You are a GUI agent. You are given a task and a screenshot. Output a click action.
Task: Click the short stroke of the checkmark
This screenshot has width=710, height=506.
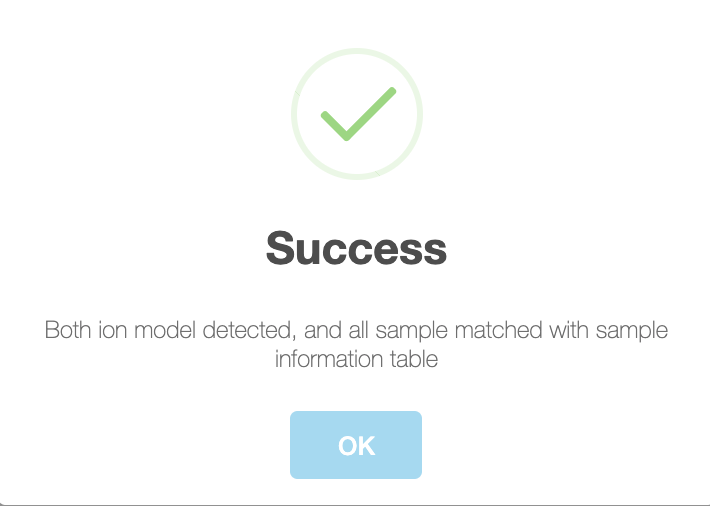click(x=334, y=126)
